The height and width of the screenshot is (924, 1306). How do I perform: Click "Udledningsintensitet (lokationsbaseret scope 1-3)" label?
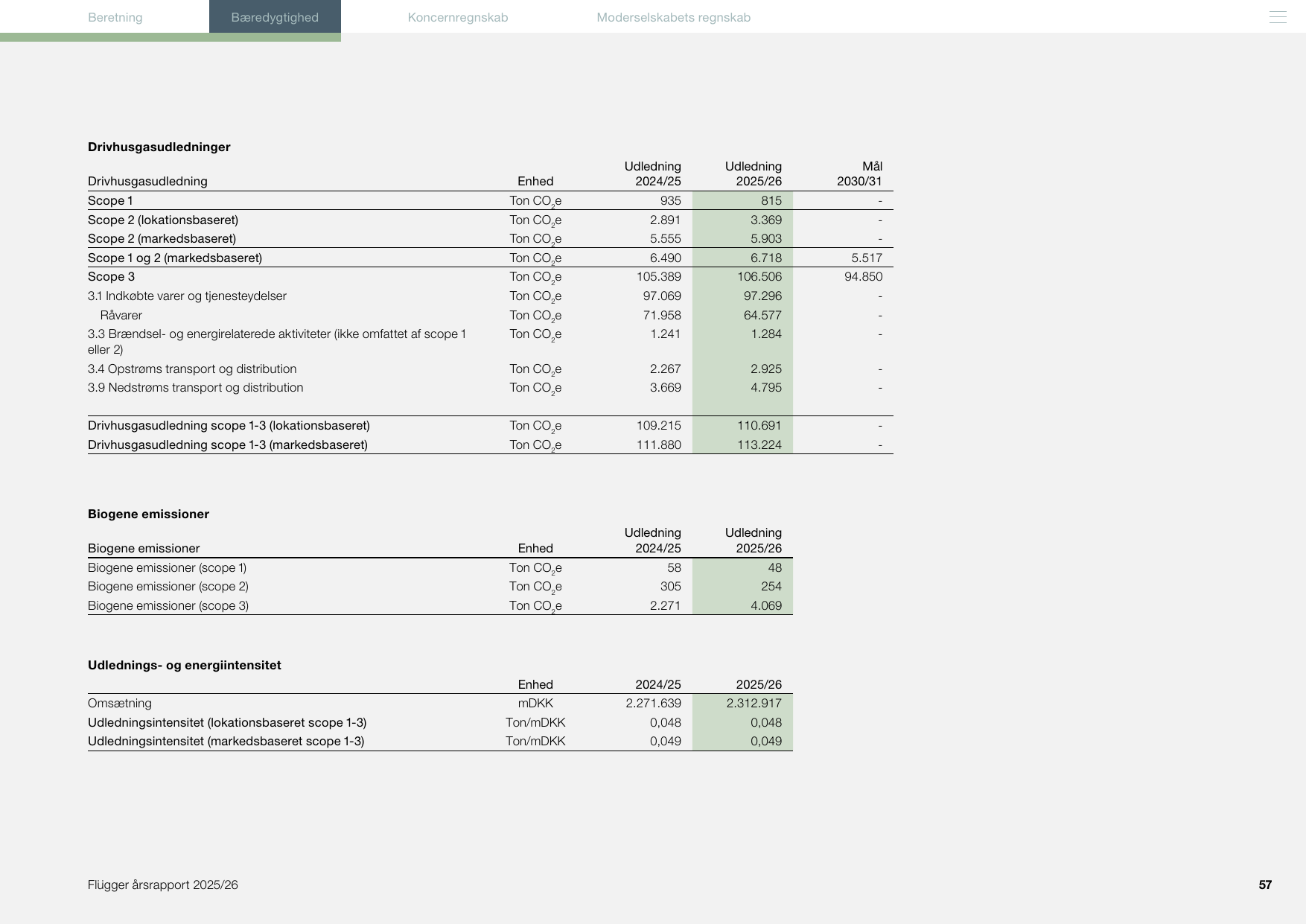(227, 722)
